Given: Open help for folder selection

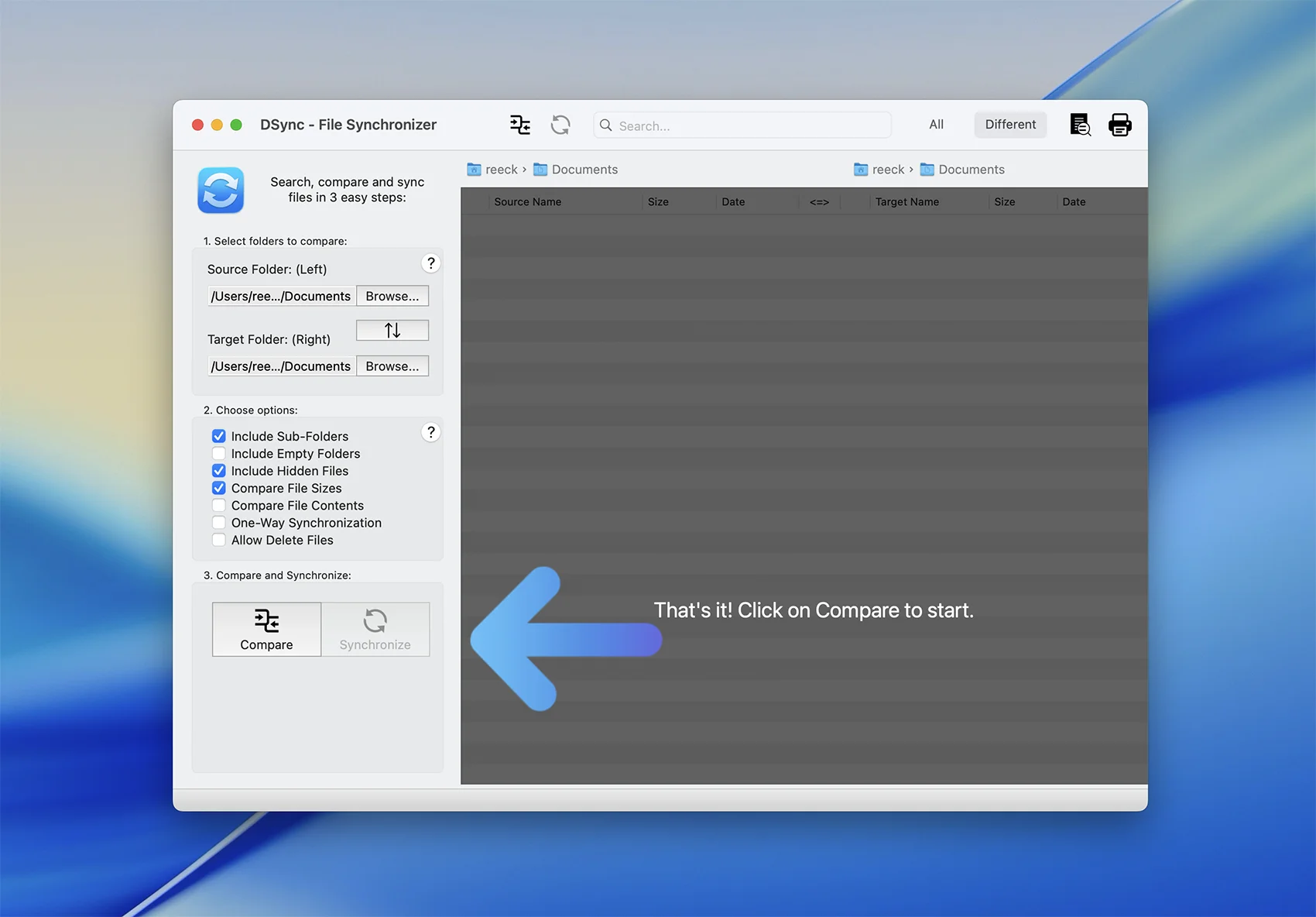Looking at the screenshot, I should coord(431,263).
